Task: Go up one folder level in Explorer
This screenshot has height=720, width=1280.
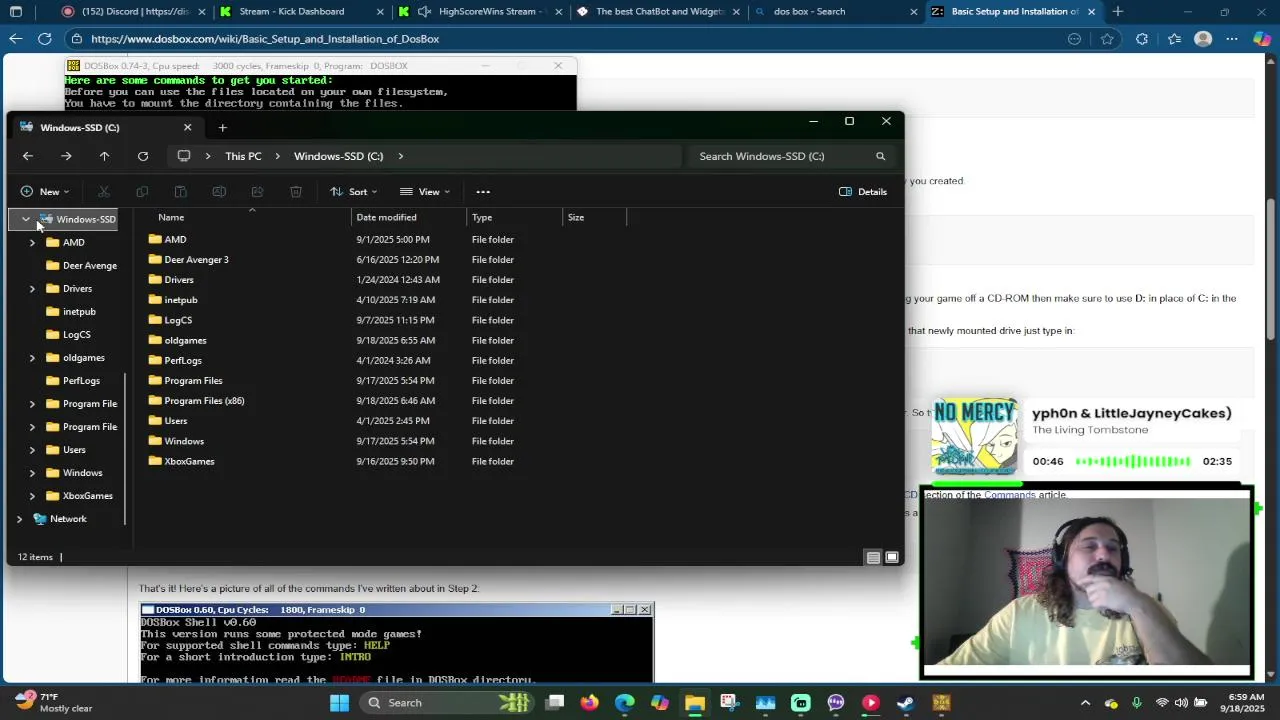Action: (104, 156)
